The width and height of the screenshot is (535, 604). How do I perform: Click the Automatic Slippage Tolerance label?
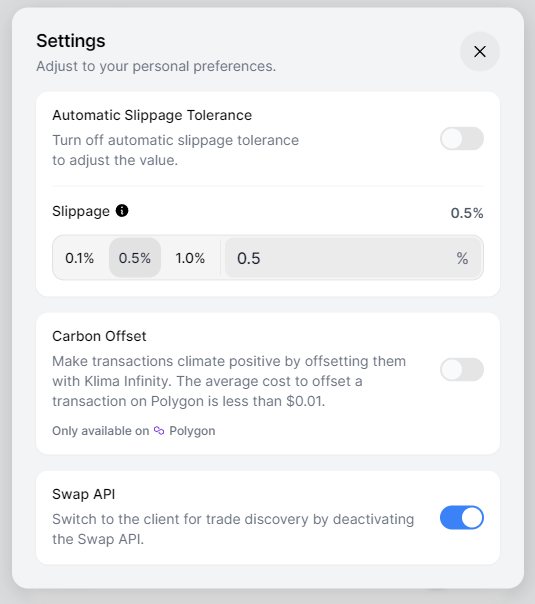click(x=152, y=115)
